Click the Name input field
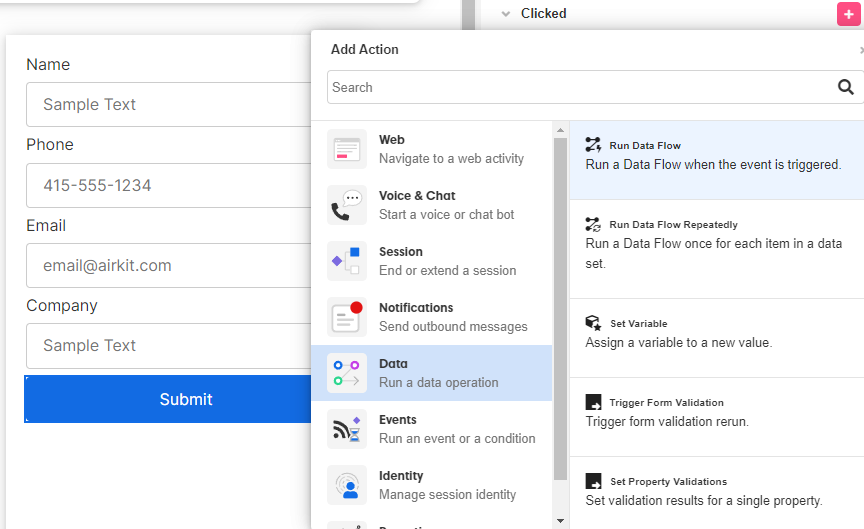The image size is (864, 529). (x=169, y=104)
